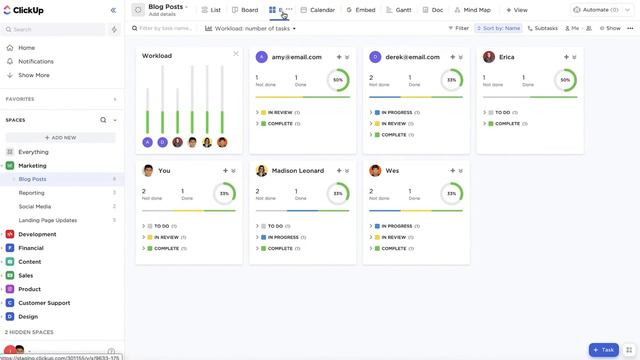640x360 pixels.
Task: Show the 2 hidden spaces
Action: click(x=29, y=332)
